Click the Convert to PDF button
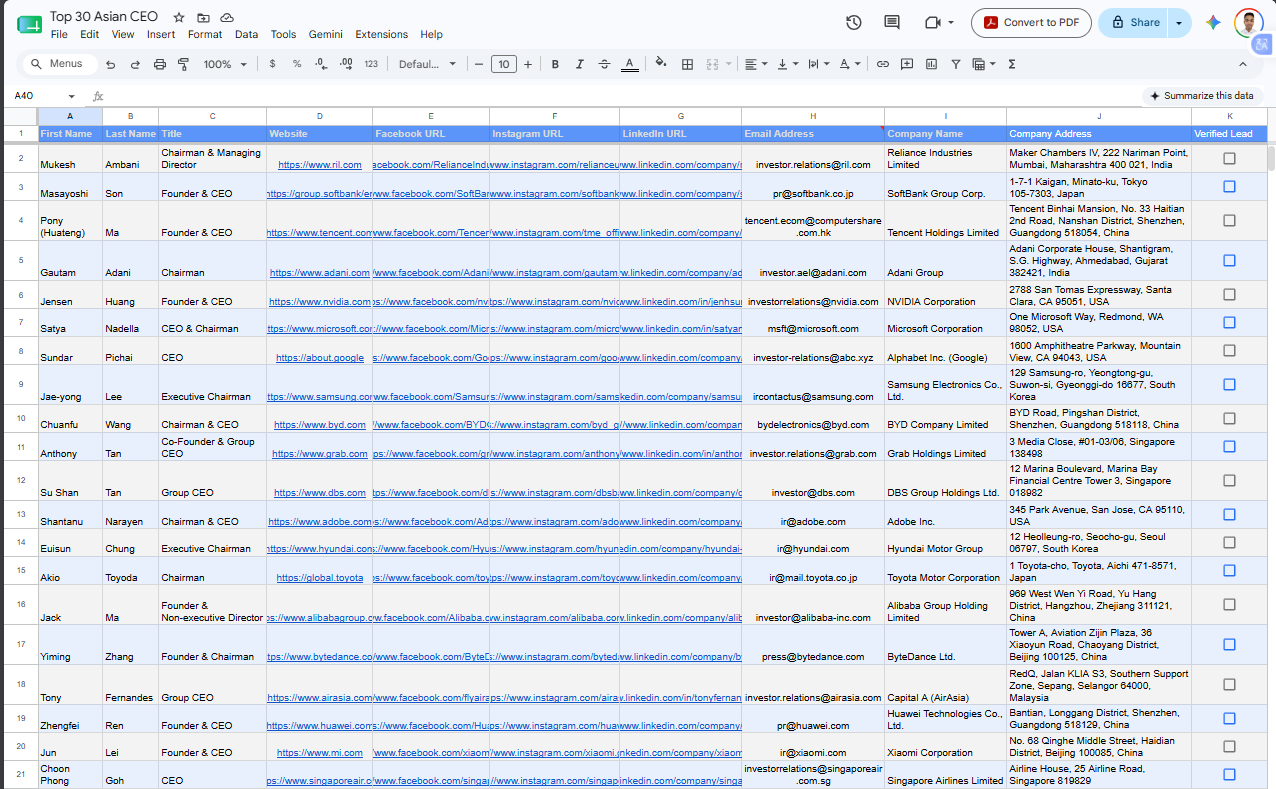Image resolution: width=1276 pixels, height=789 pixels. [1031, 22]
